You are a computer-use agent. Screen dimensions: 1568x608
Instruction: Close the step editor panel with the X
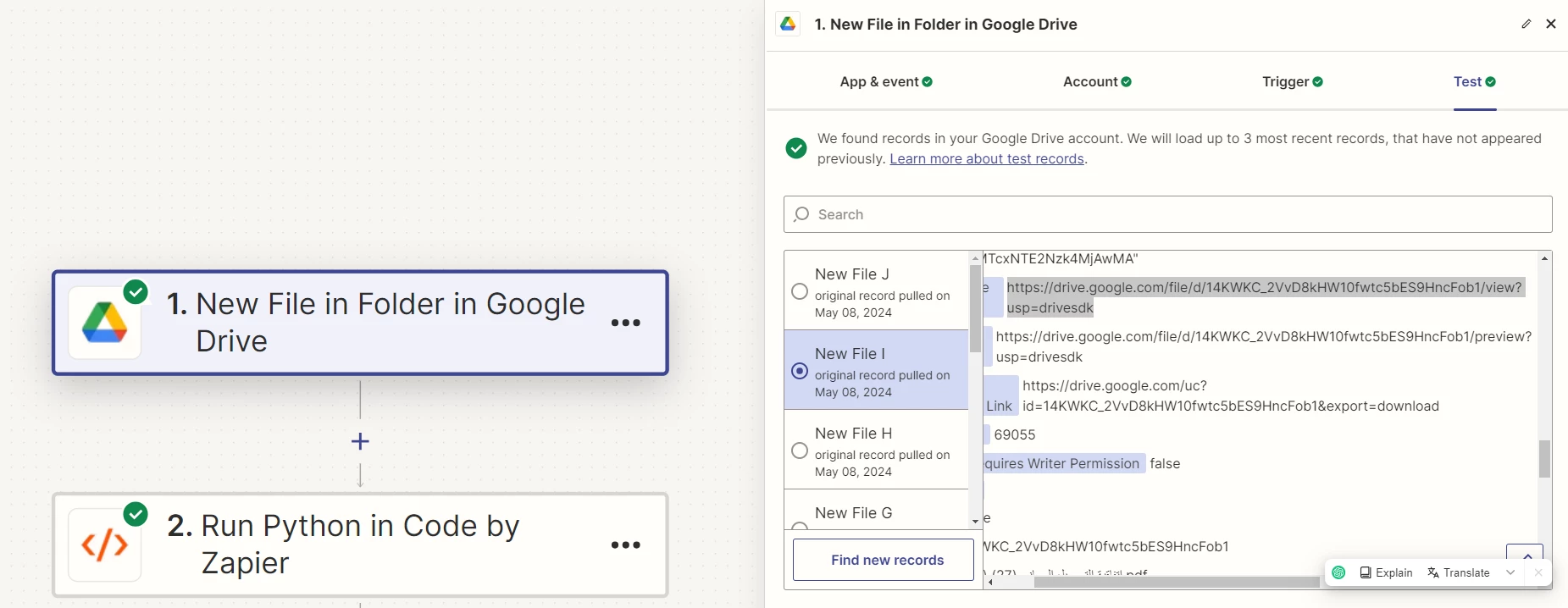coord(1551,24)
